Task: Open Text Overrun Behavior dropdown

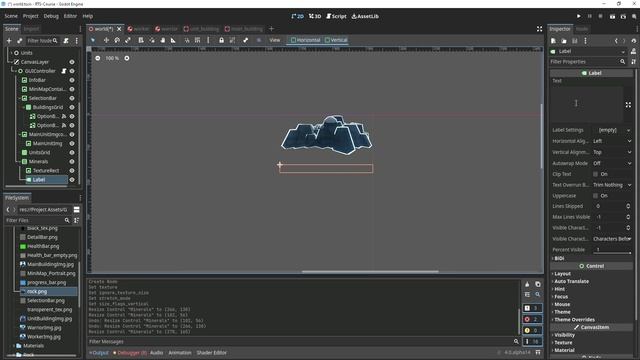Action: point(612,185)
